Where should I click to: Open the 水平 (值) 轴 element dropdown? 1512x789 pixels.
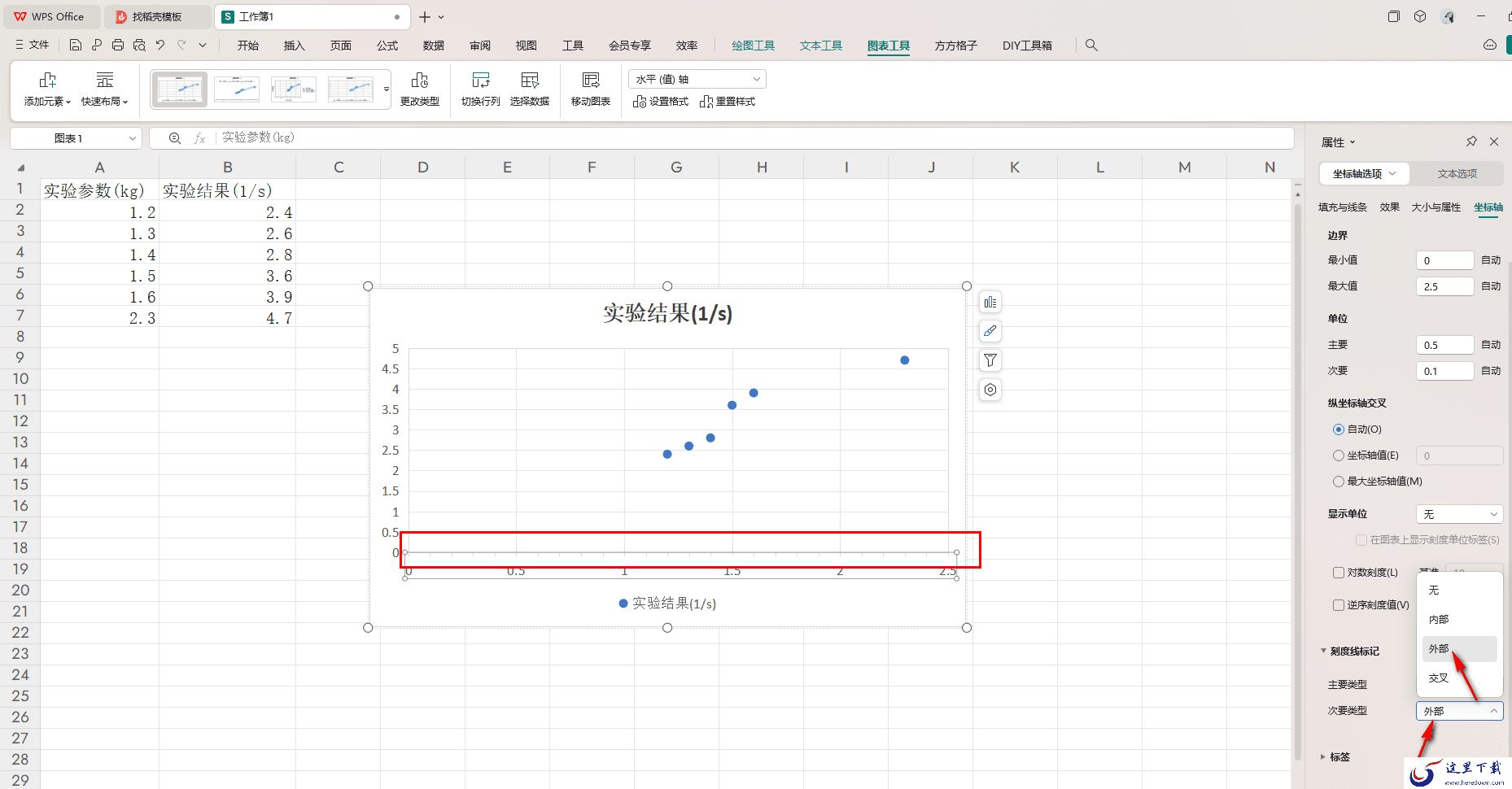click(697, 79)
